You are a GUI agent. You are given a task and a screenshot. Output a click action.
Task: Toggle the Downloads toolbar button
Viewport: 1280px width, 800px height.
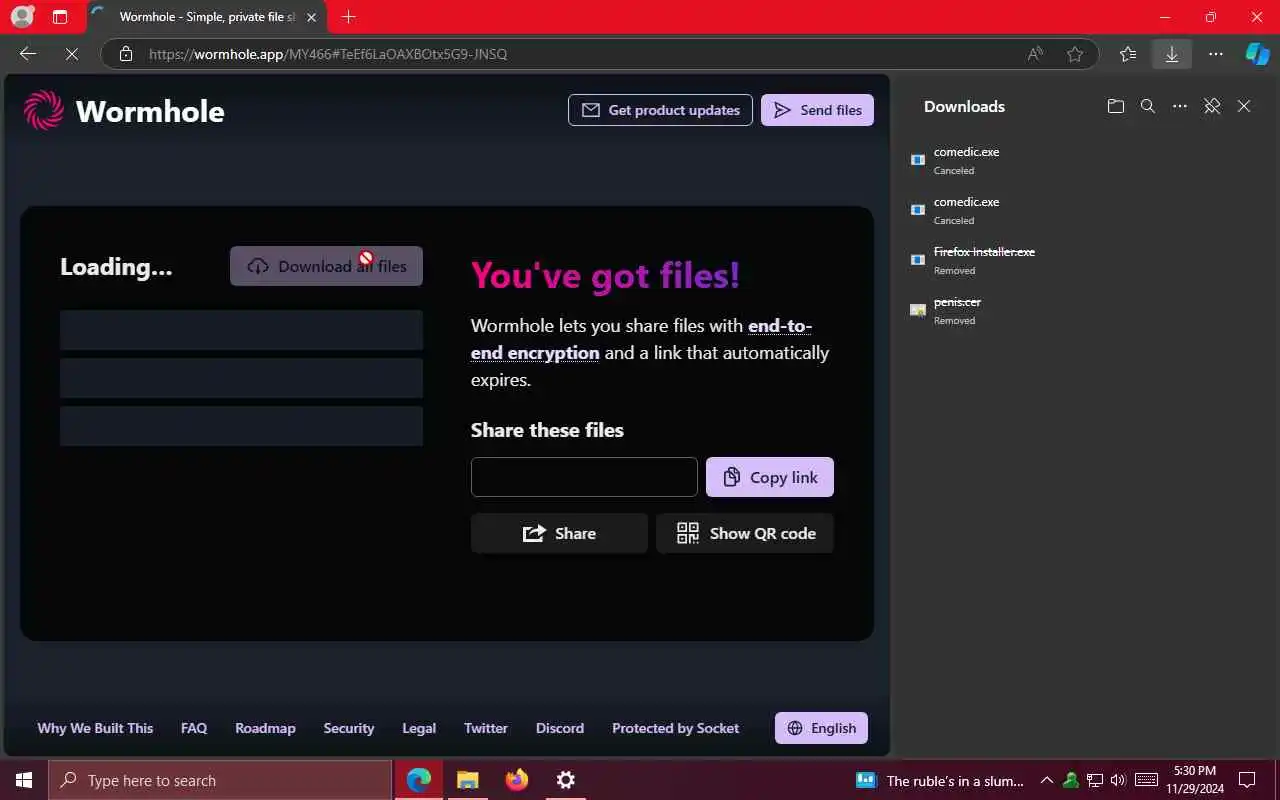1172,54
